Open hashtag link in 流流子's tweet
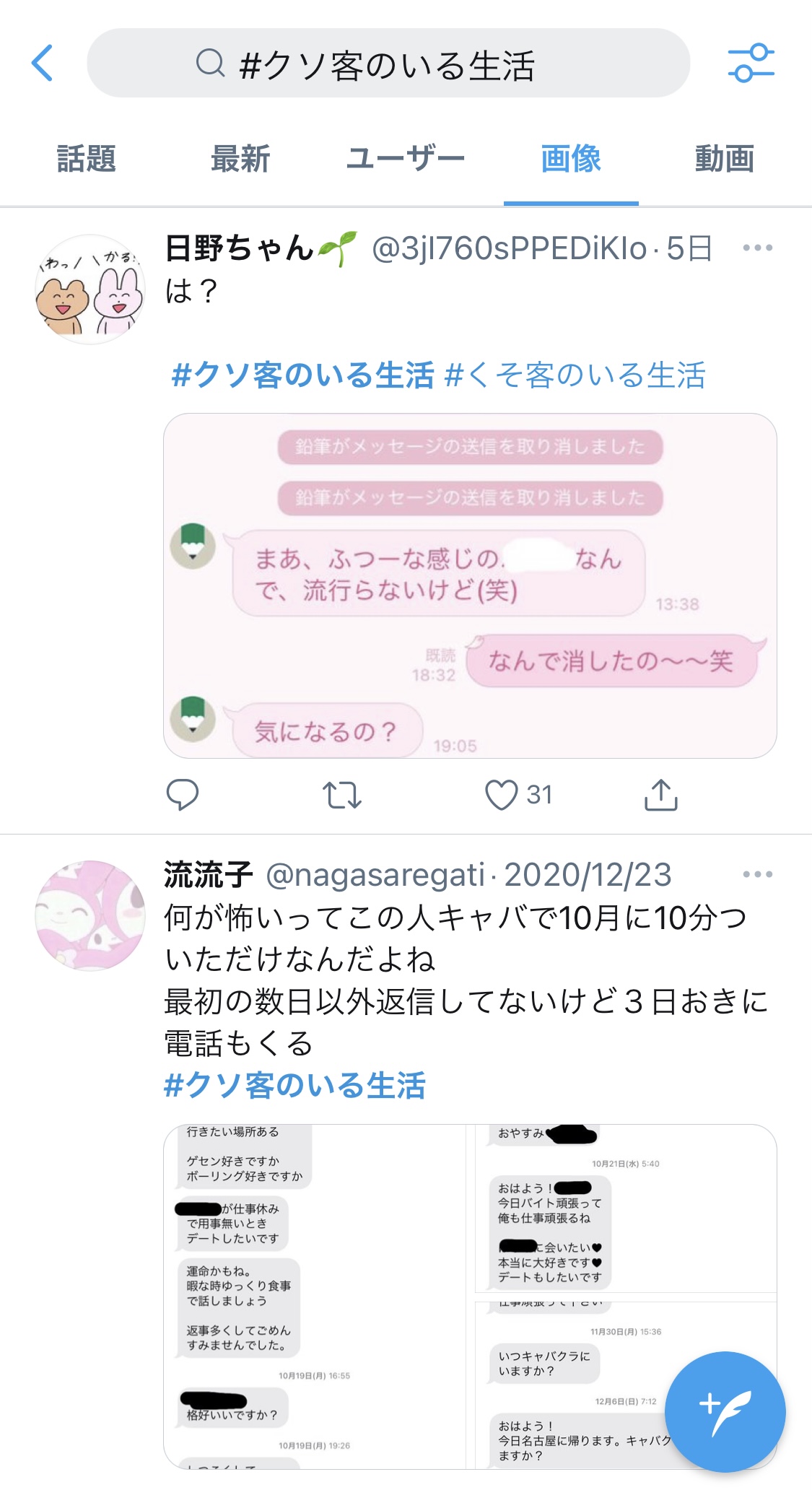 (x=294, y=1085)
